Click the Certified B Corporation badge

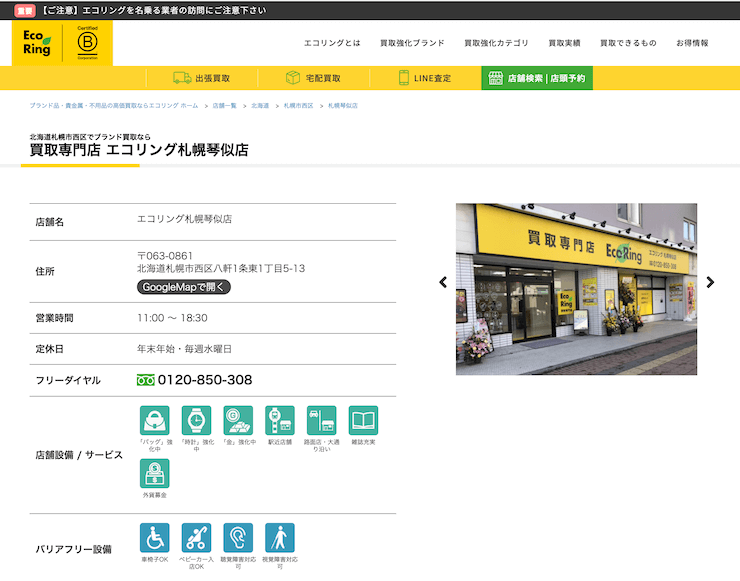coord(87,42)
